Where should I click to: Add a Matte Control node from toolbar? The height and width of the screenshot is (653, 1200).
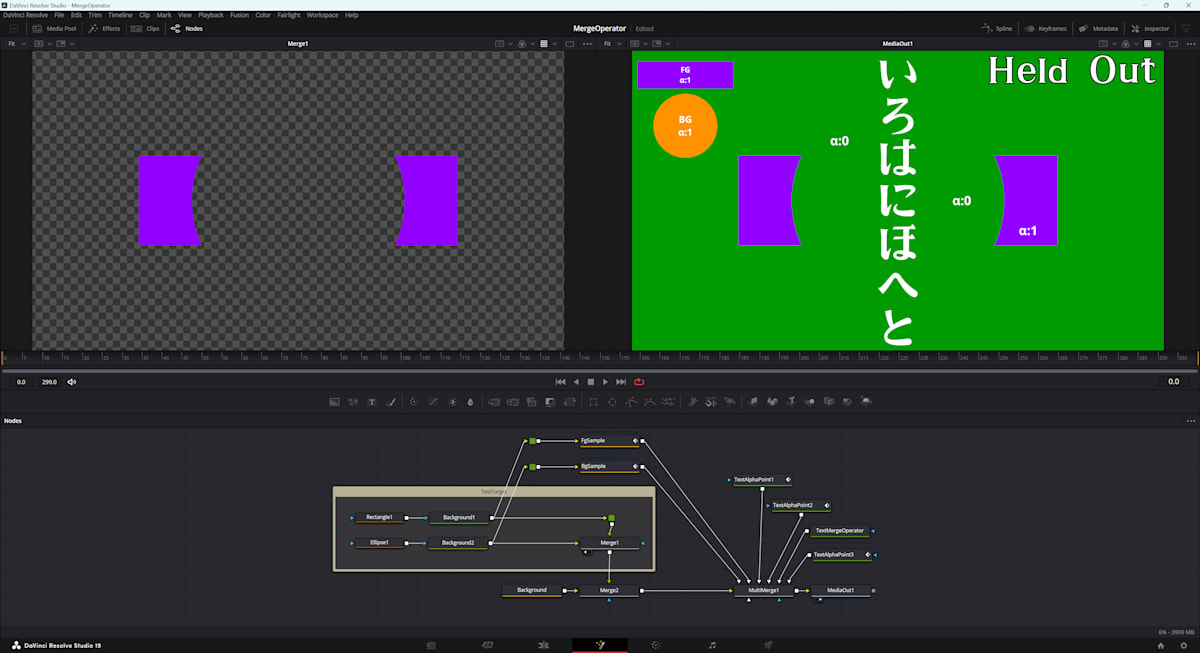[x=532, y=402]
